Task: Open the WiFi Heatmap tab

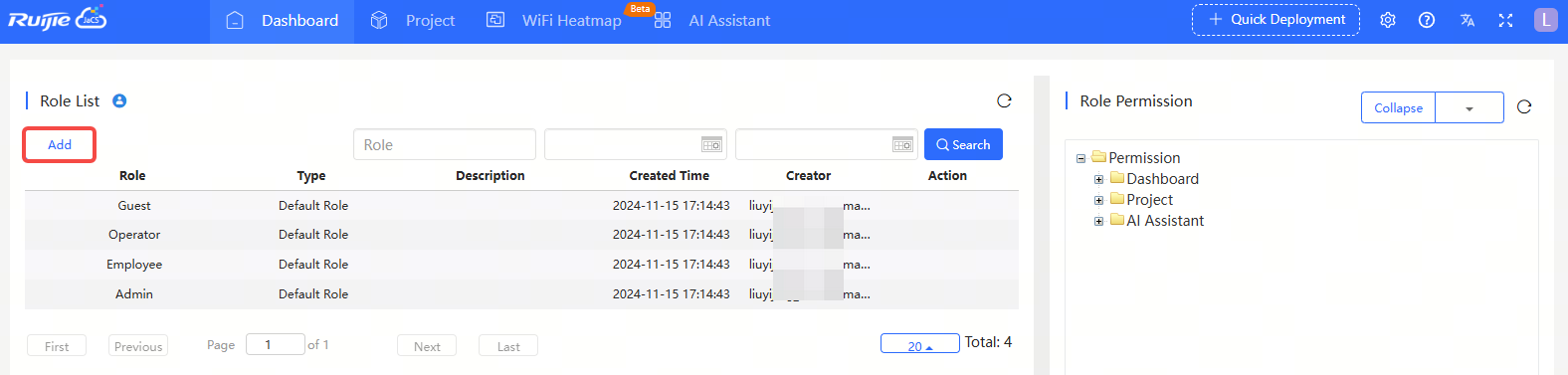Action: [x=553, y=20]
